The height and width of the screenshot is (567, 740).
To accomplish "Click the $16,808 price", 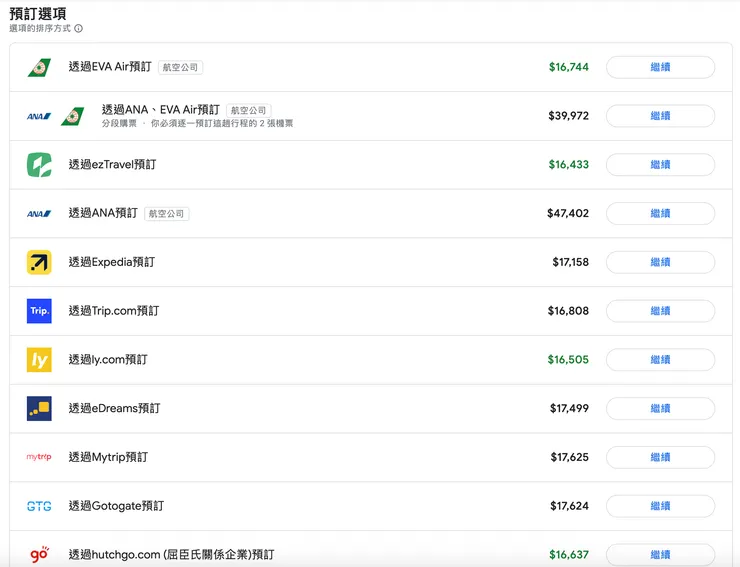I will pos(568,311).
